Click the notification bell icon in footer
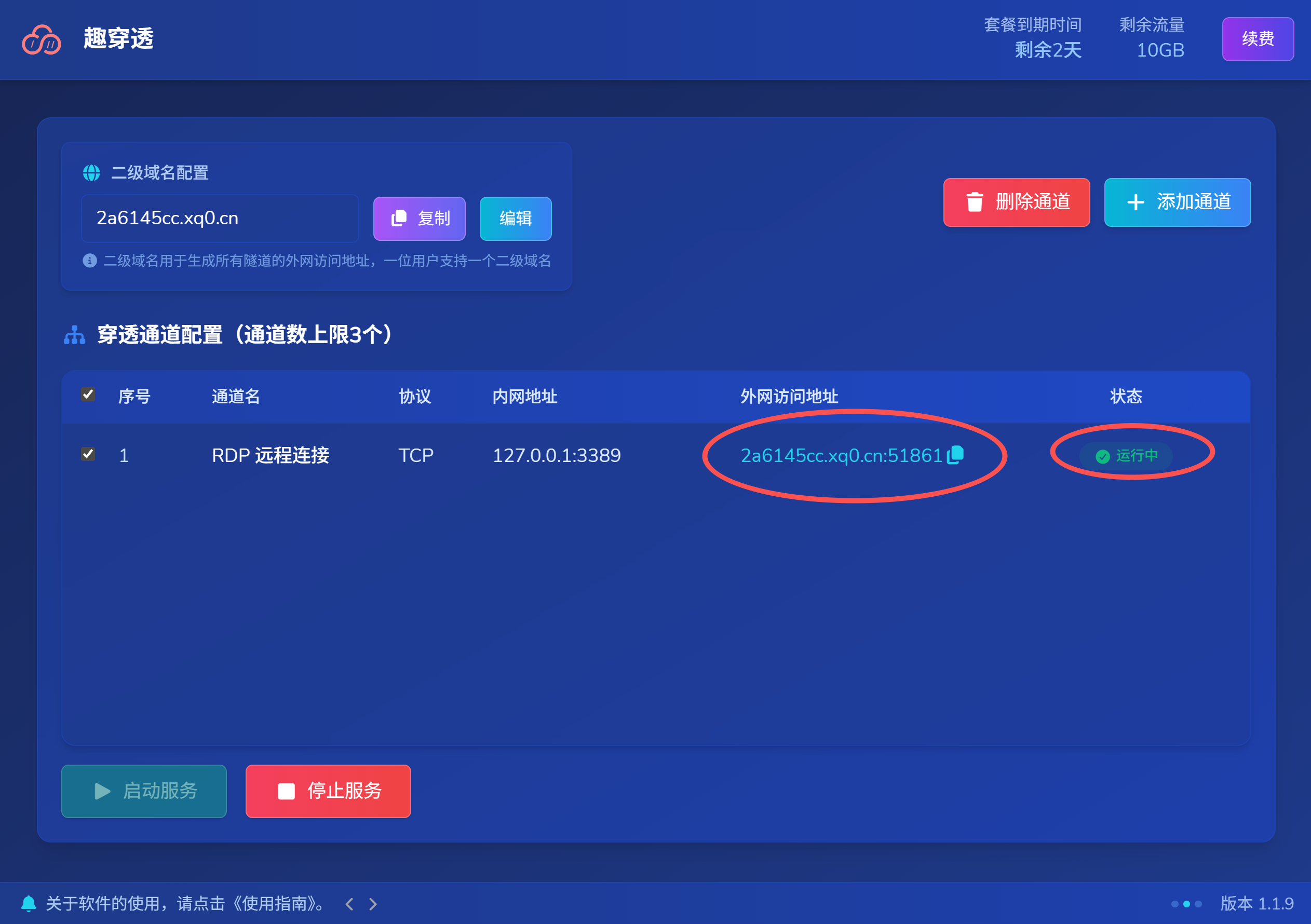This screenshot has height=924, width=1311. click(x=29, y=903)
